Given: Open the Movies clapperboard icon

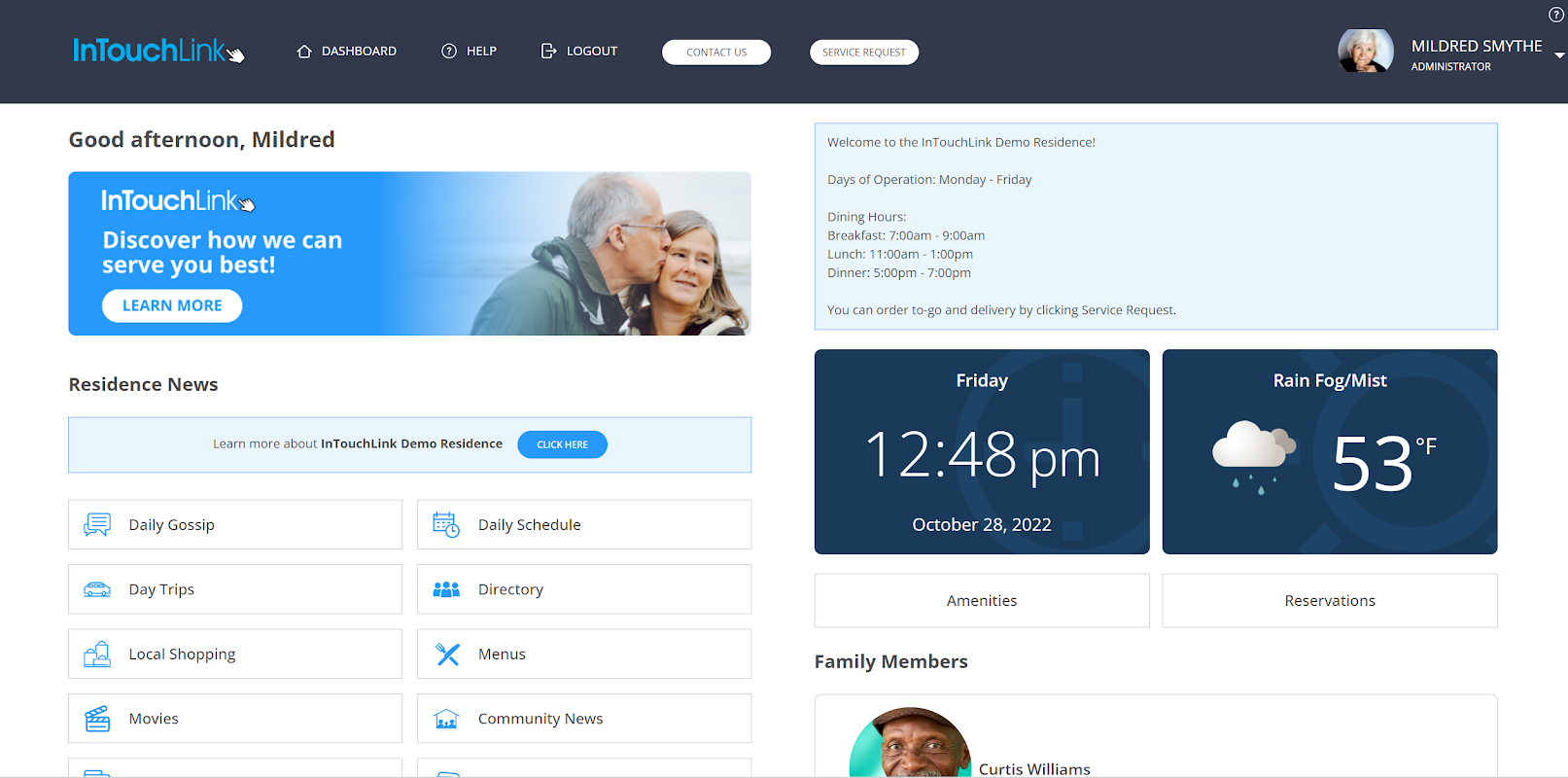Looking at the screenshot, I should point(97,719).
